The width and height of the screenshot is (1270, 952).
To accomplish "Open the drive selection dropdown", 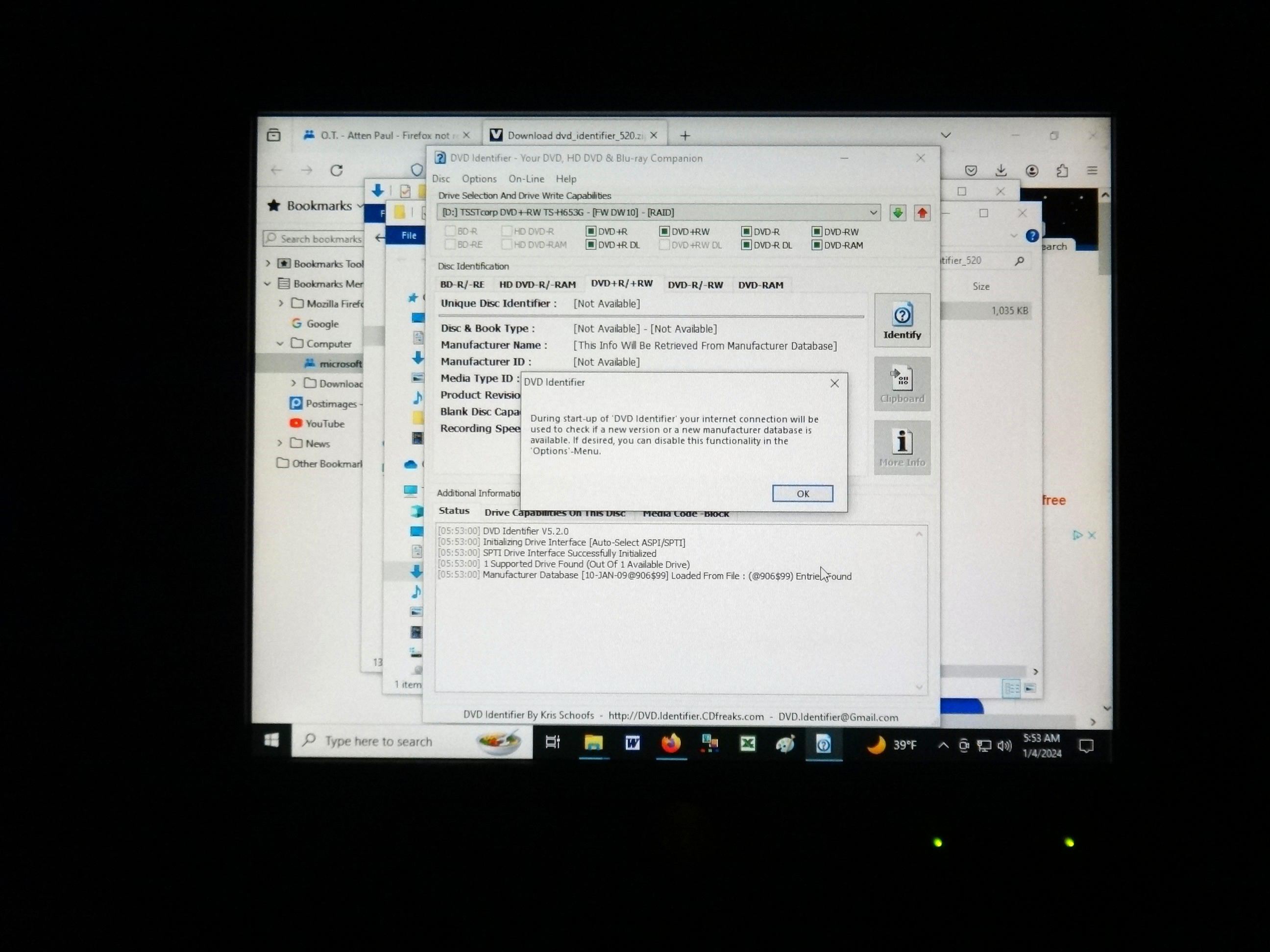I will click(873, 213).
